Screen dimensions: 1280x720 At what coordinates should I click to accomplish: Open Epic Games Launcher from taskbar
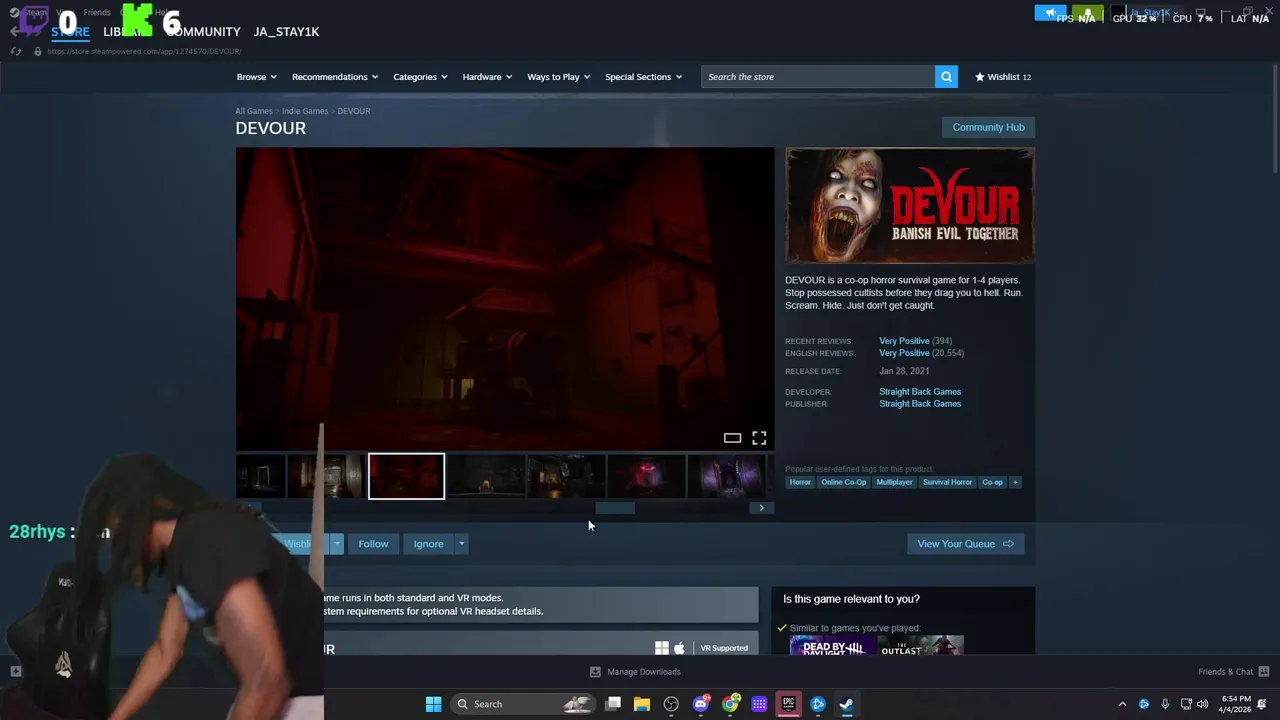(789, 704)
